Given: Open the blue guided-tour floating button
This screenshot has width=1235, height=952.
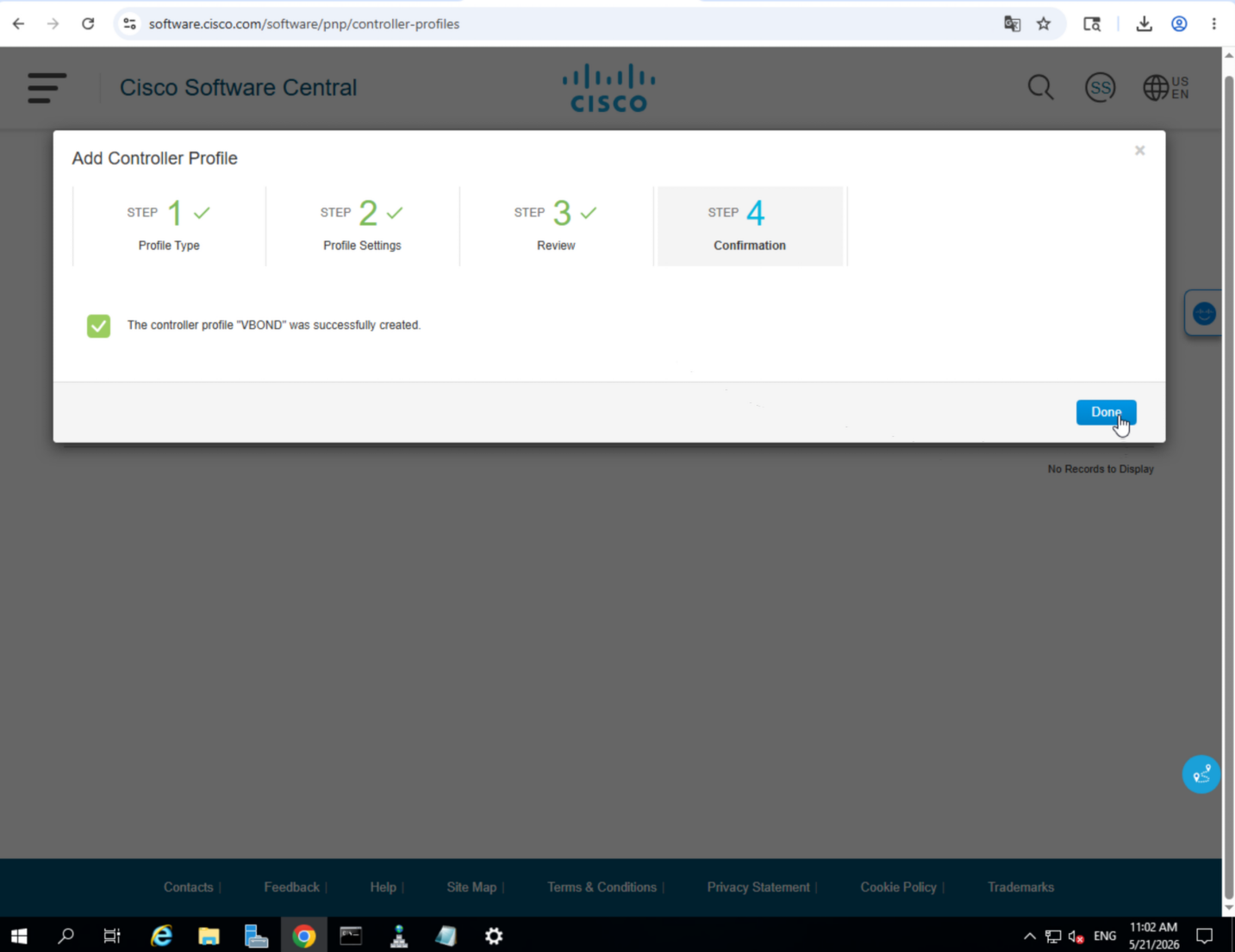Looking at the screenshot, I should pos(1201,775).
